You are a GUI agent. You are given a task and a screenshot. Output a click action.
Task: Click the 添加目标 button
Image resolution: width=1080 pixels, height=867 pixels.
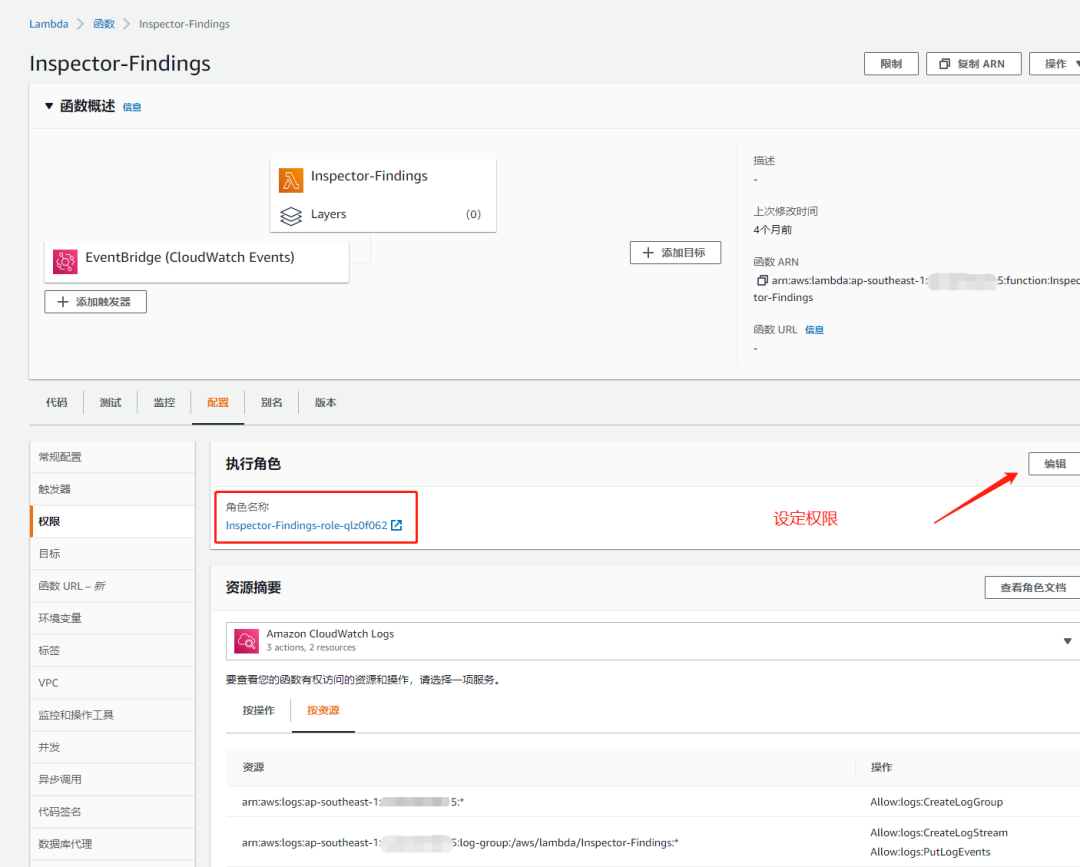(675, 253)
